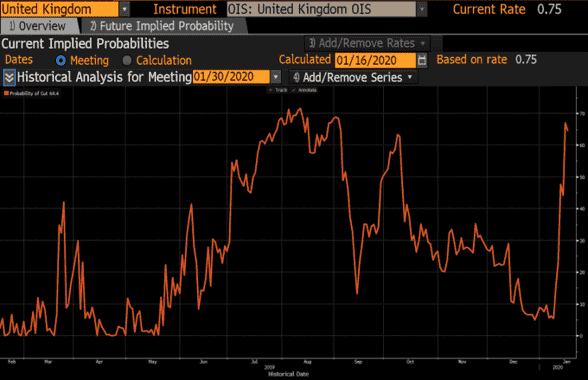Click the United Kingdom country field
The width and height of the screenshot is (588, 380).
pos(59,9)
